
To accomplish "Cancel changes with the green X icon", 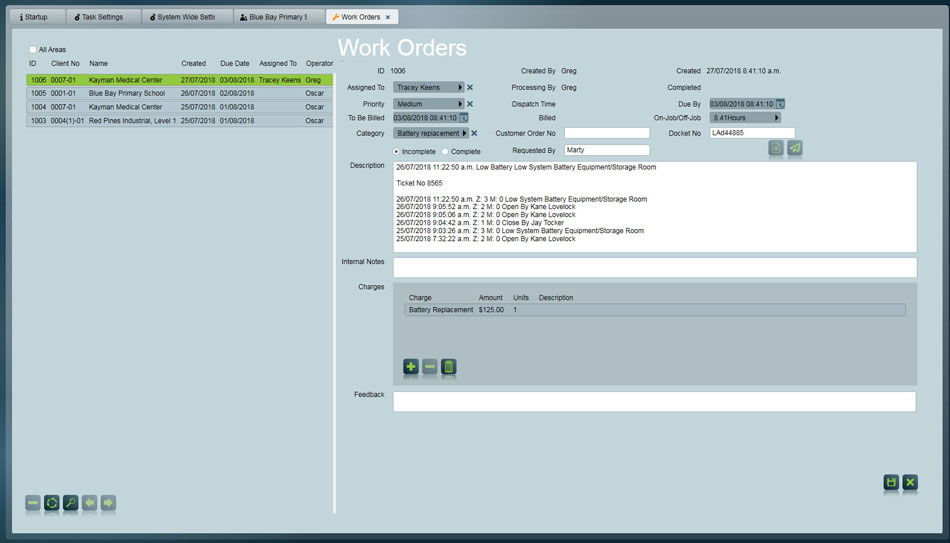I will (x=910, y=482).
